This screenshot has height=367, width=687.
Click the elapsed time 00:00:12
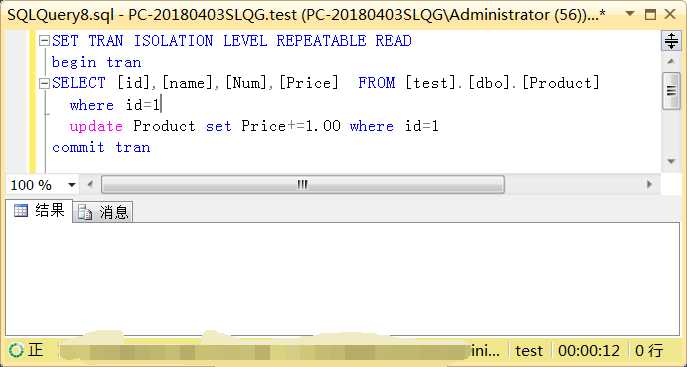coord(589,351)
